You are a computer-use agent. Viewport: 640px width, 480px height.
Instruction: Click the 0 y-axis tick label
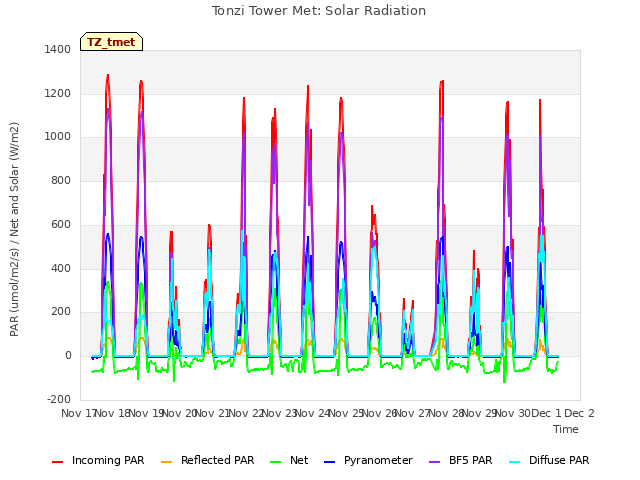[68, 356]
